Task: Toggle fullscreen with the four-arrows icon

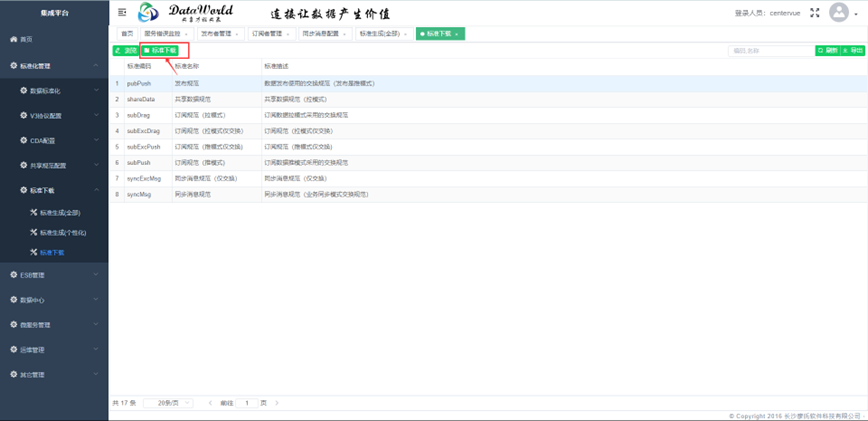Action: (x=814, y=13)
